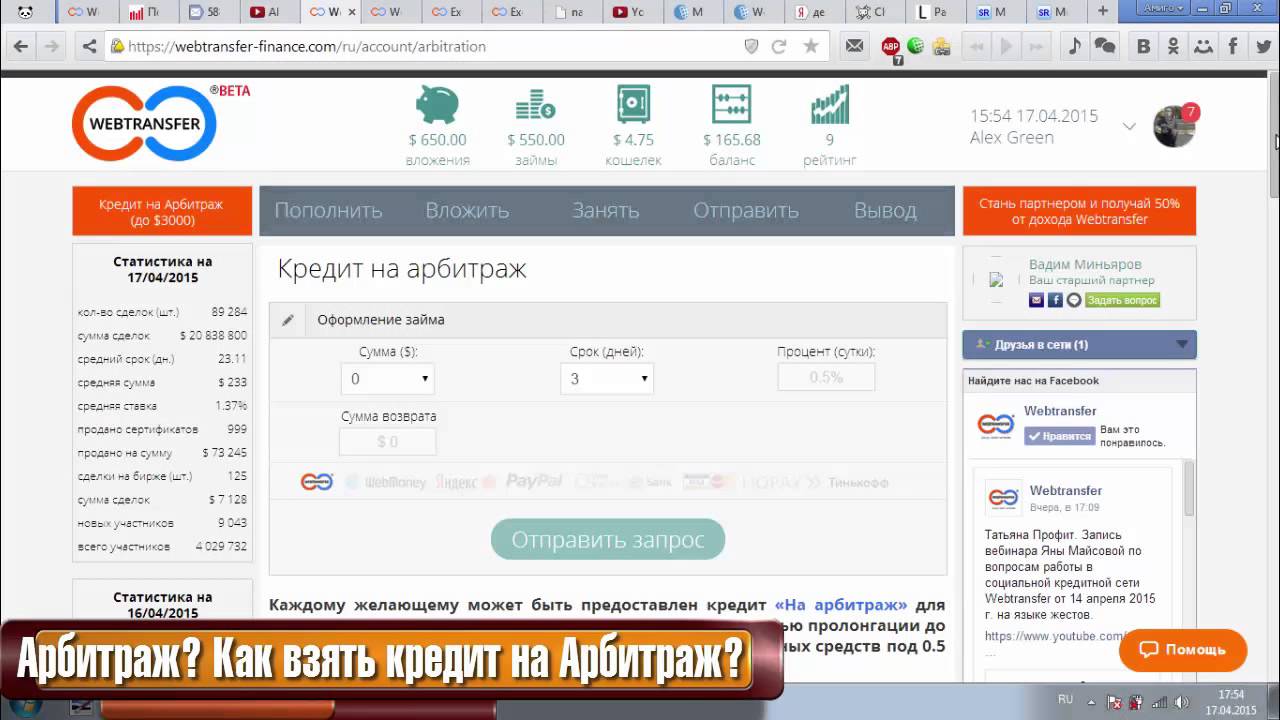
Task: Email the senior partner via envelope icon
Action: point(1036,300)
